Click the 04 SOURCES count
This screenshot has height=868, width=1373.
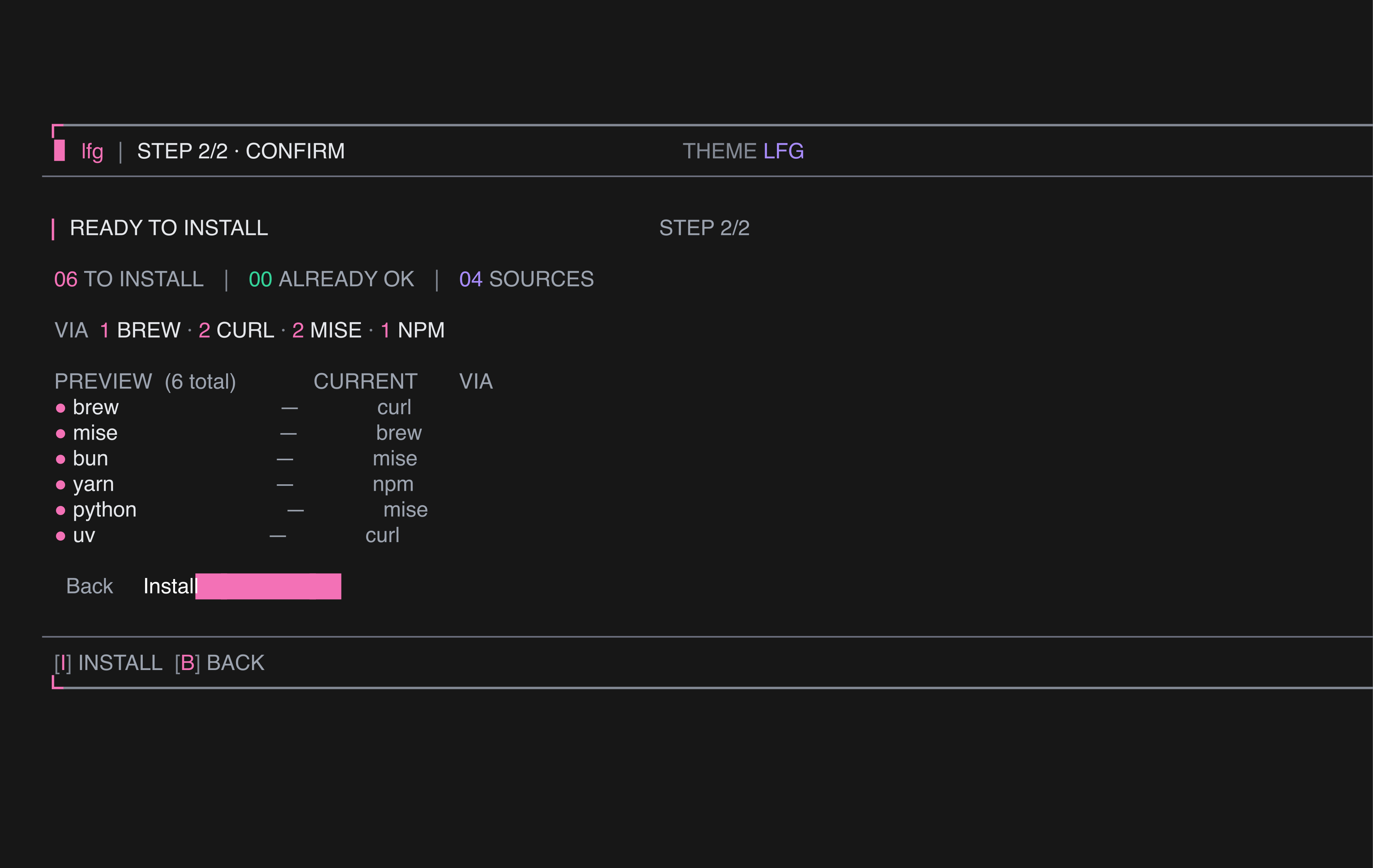(526, 279)
